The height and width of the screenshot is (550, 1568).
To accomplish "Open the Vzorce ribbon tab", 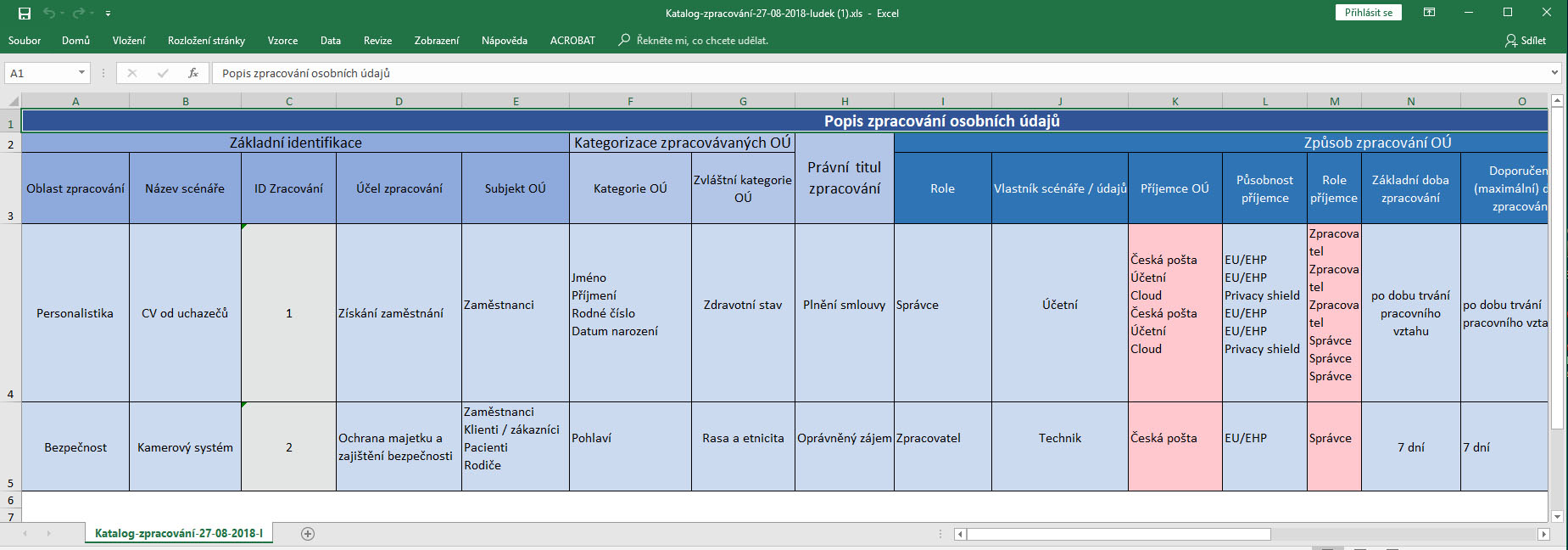I will tap(282, 41).
